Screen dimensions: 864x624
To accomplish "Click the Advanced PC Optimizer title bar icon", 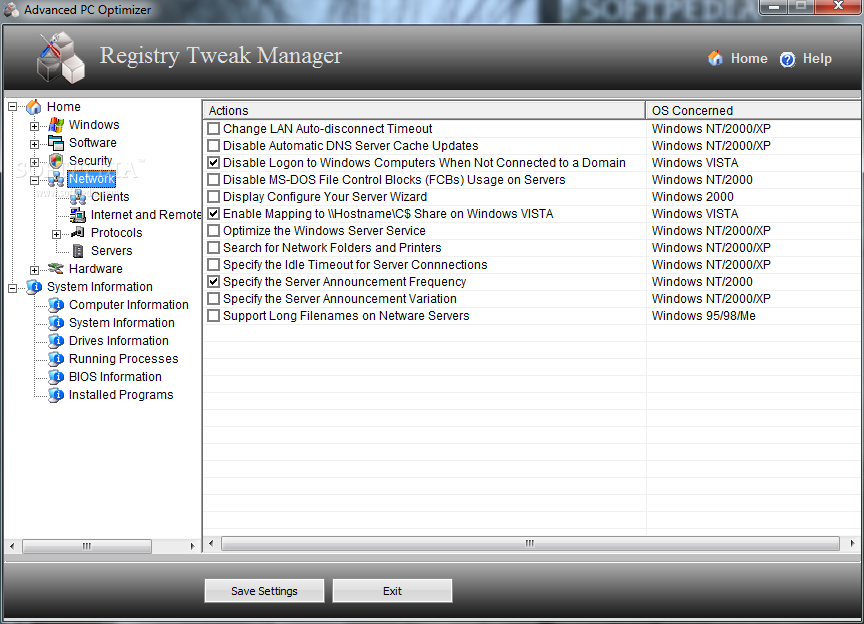I will (11, 10).
